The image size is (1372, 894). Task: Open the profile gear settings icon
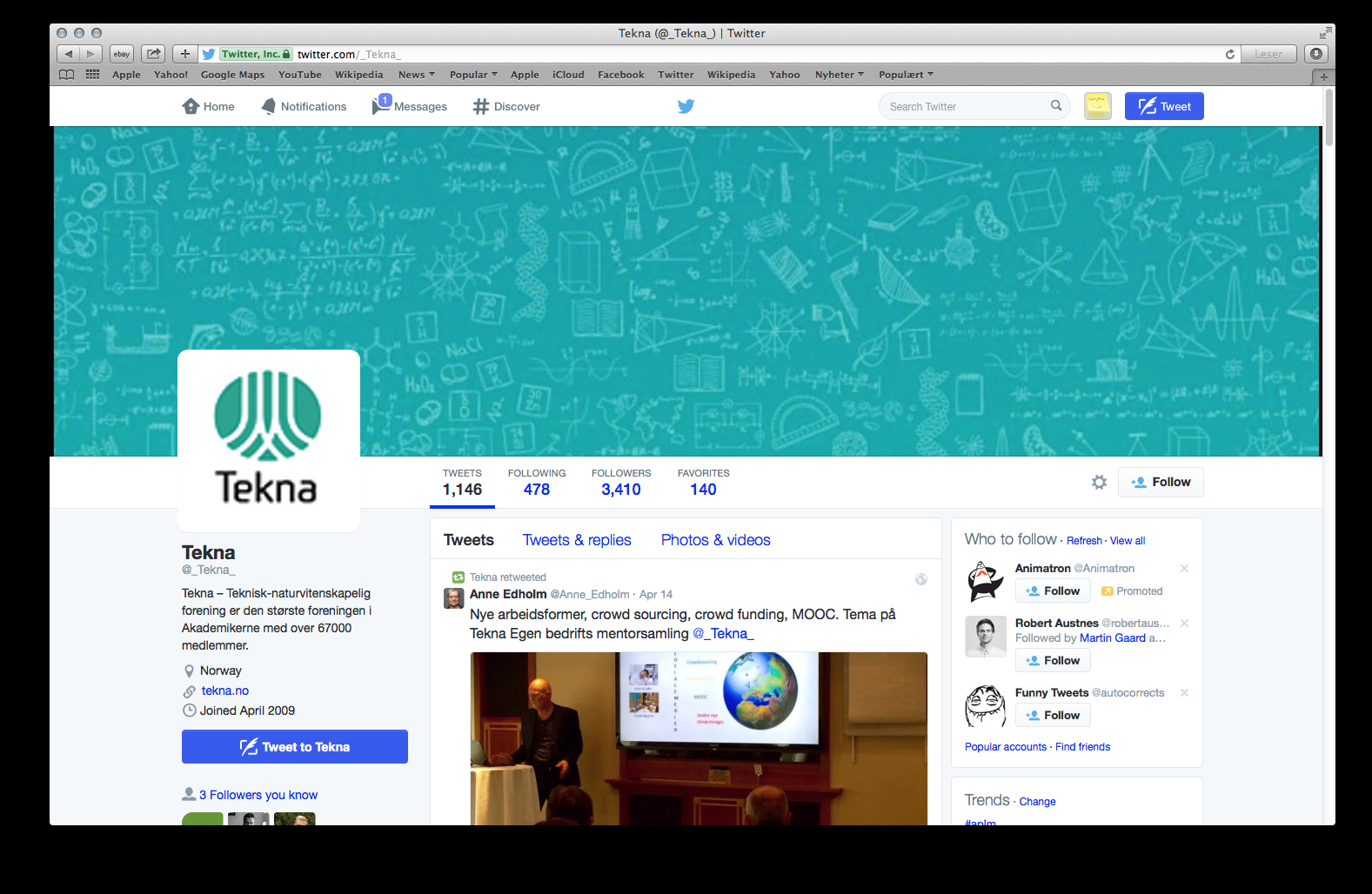click(x=1099, y=482)
